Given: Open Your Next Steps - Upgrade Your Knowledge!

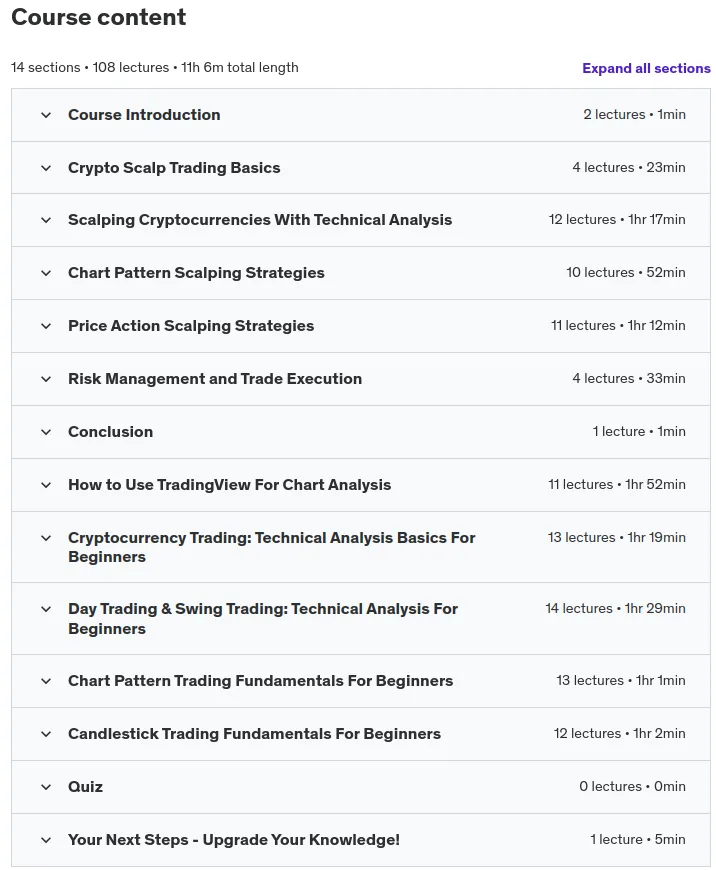Looking at the screenshot, I should coord(234,840).
